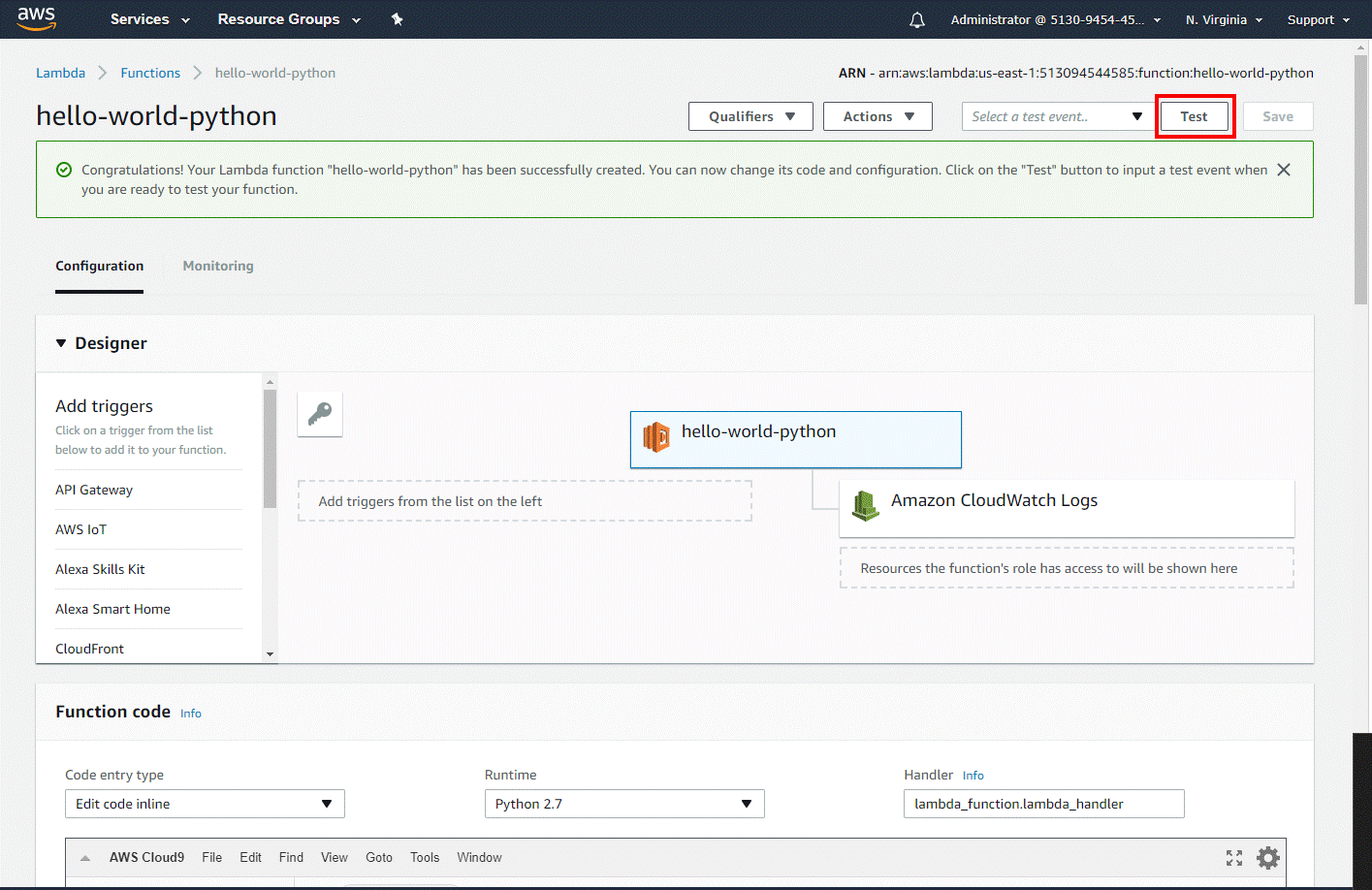
Task: Open the Code entry type dropdown
Action: (x=205, y=804)
